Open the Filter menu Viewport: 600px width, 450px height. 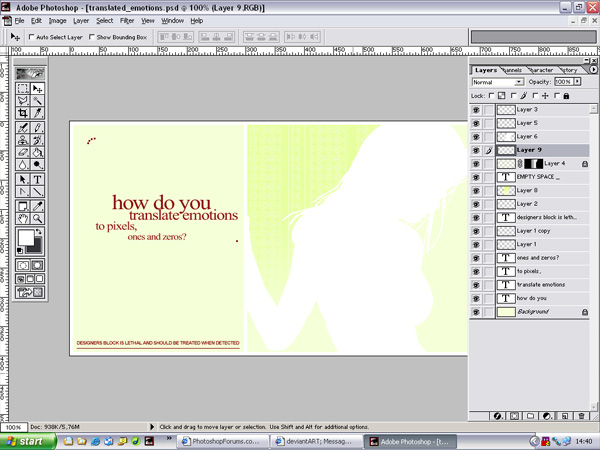click(x=127, y=20)
